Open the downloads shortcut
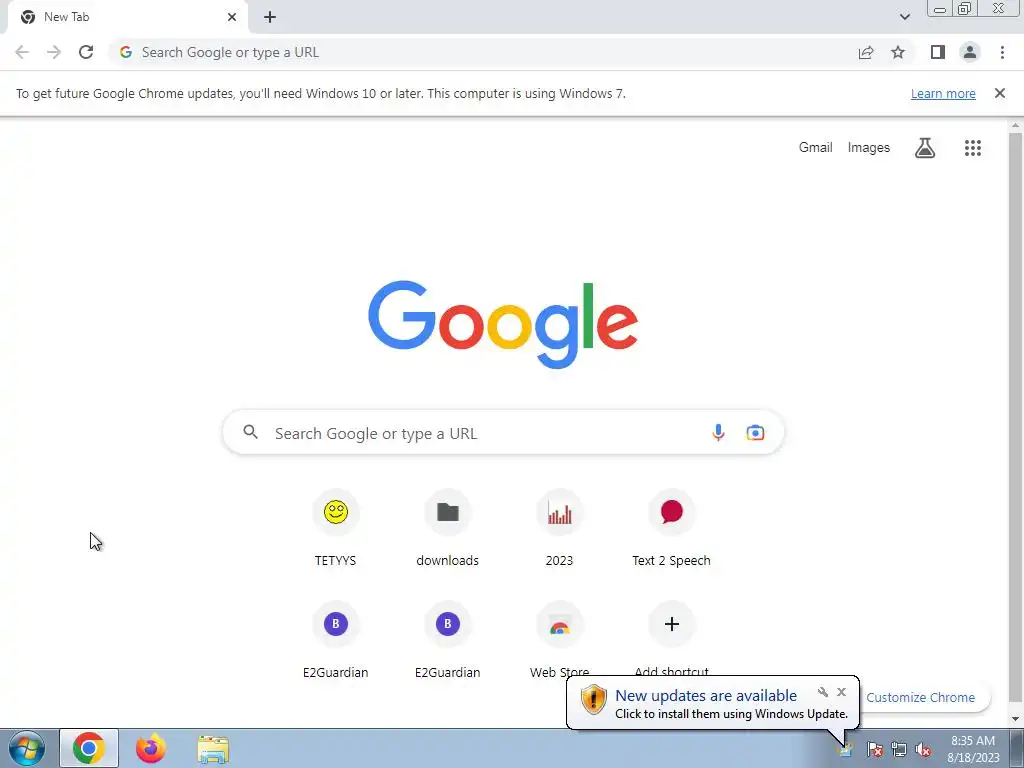1024x768 pixels. (x=447, y=529)
